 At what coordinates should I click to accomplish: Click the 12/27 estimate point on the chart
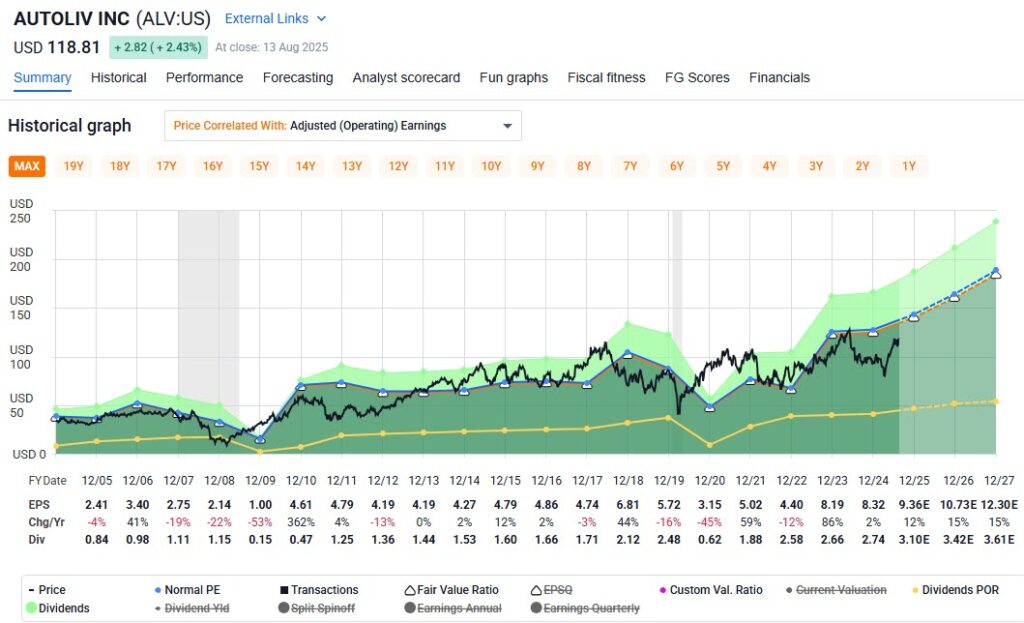pos(994,268)
